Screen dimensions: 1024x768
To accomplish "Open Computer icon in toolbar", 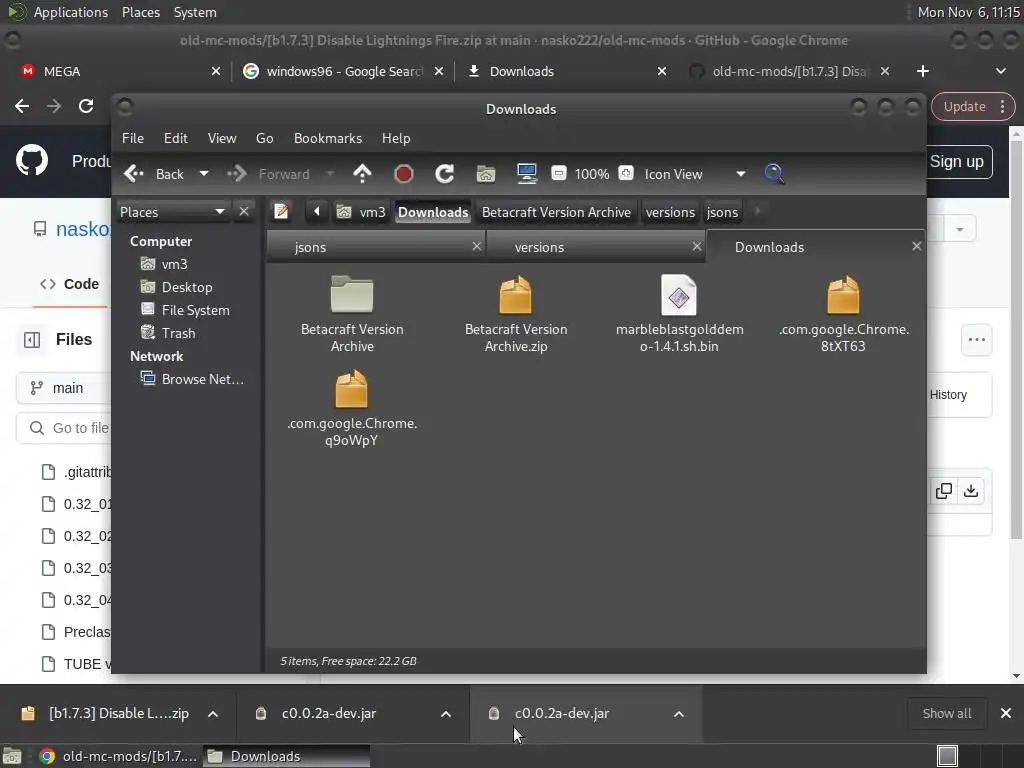I will 526,174.
